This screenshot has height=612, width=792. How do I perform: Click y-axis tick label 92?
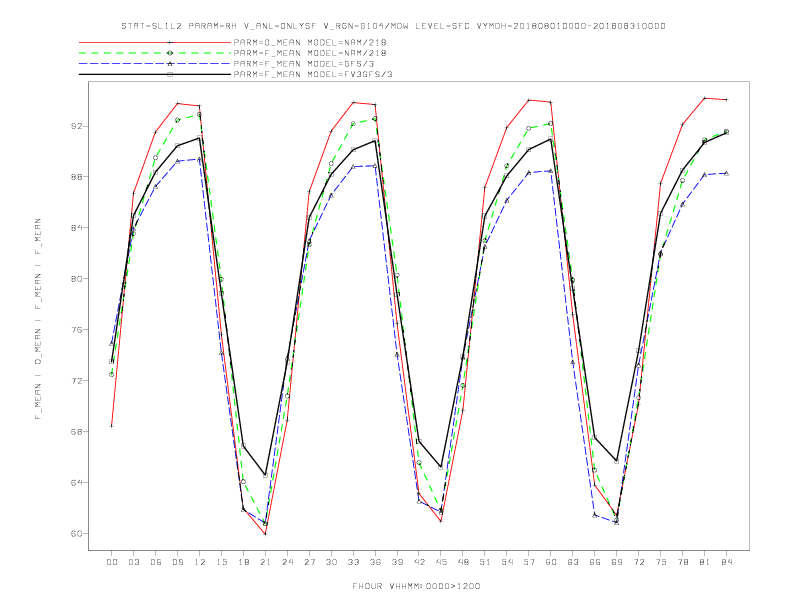point(76,126)
